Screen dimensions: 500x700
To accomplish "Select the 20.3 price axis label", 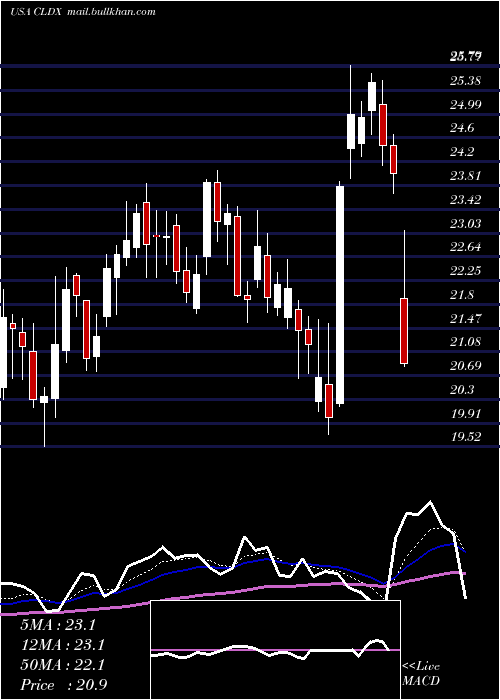I will point(462,390).
